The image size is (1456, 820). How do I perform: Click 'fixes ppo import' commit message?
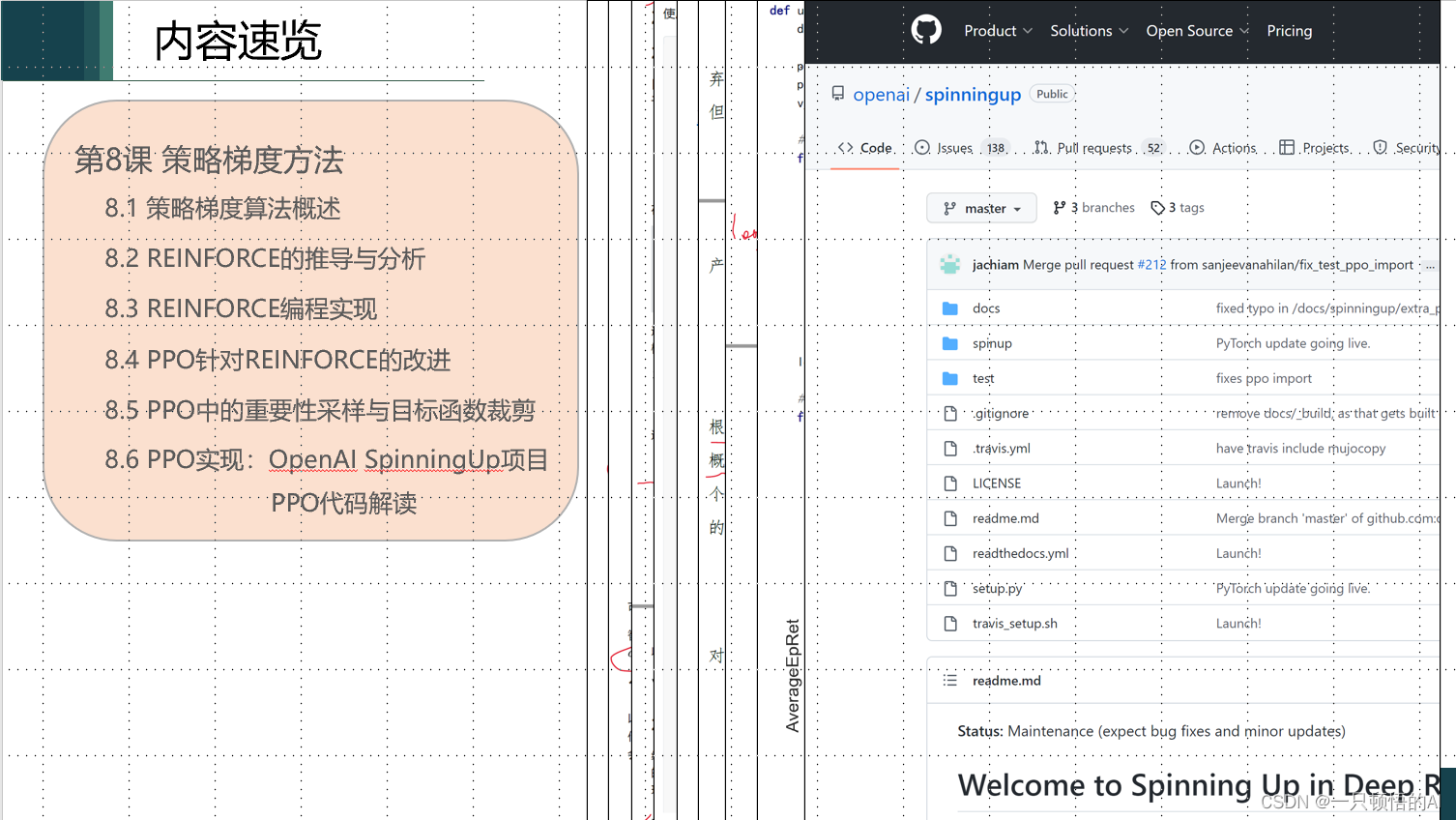(1264, 379)
